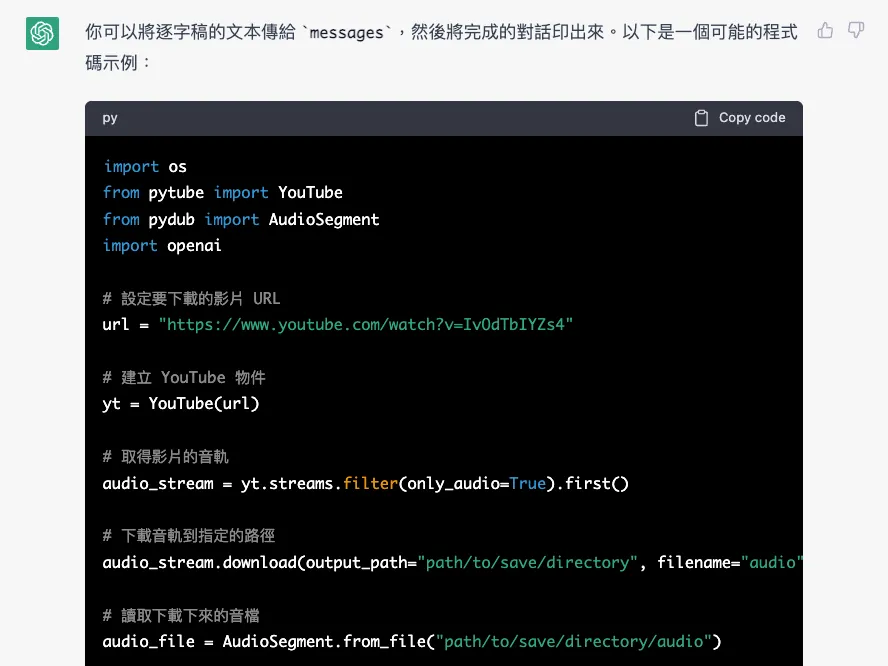Viewport: 888px width, 666px height.
Task: Click the YouTube URL string in code
Action: pyautogui.click(x=366, y=325)
